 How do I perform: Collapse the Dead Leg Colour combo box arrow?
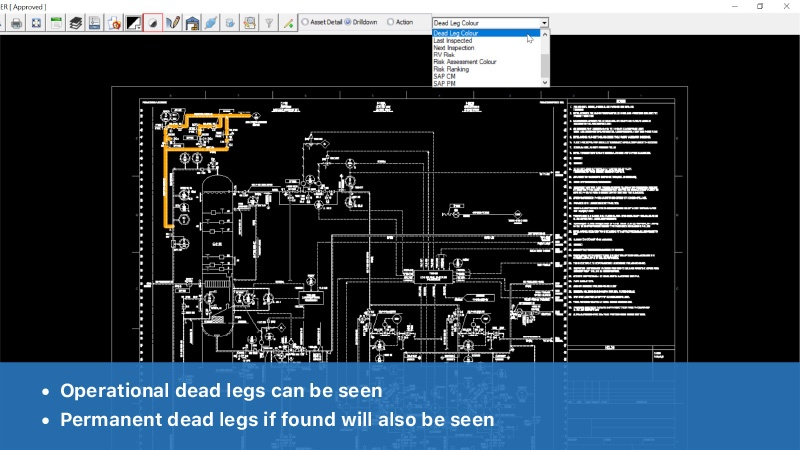coord(544,22)
